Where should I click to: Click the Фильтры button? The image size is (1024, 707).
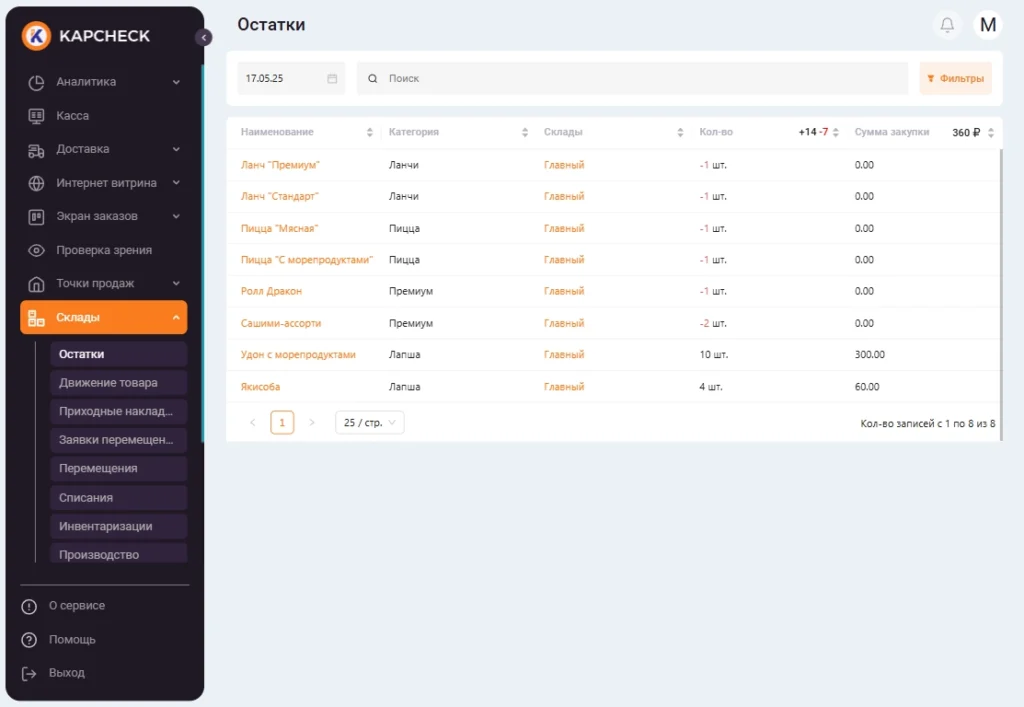point(955,79)
